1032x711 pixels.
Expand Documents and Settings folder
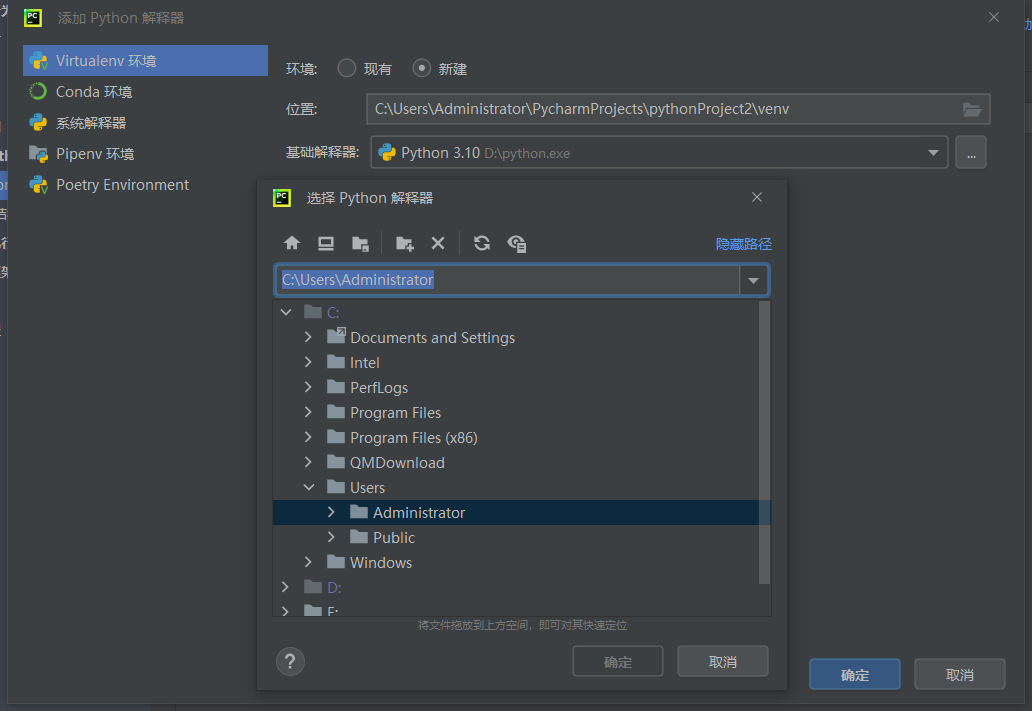pos(308,337)
